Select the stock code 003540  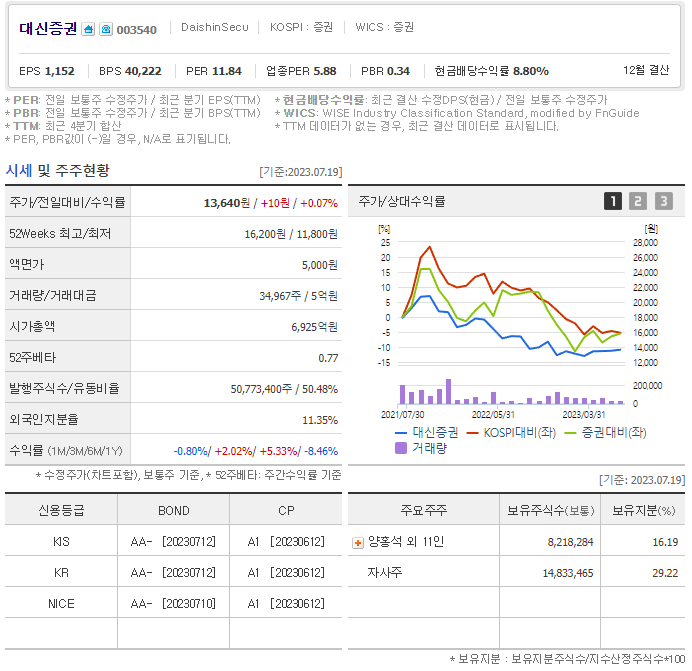136,30
